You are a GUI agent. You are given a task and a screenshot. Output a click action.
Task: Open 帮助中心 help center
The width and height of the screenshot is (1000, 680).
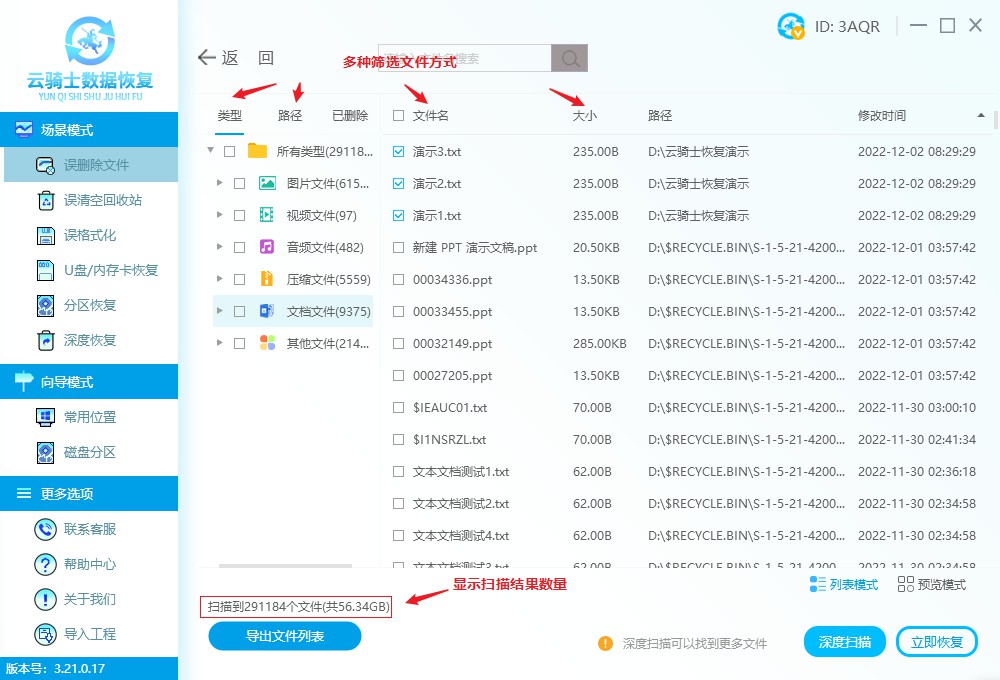tap(45, 564)
